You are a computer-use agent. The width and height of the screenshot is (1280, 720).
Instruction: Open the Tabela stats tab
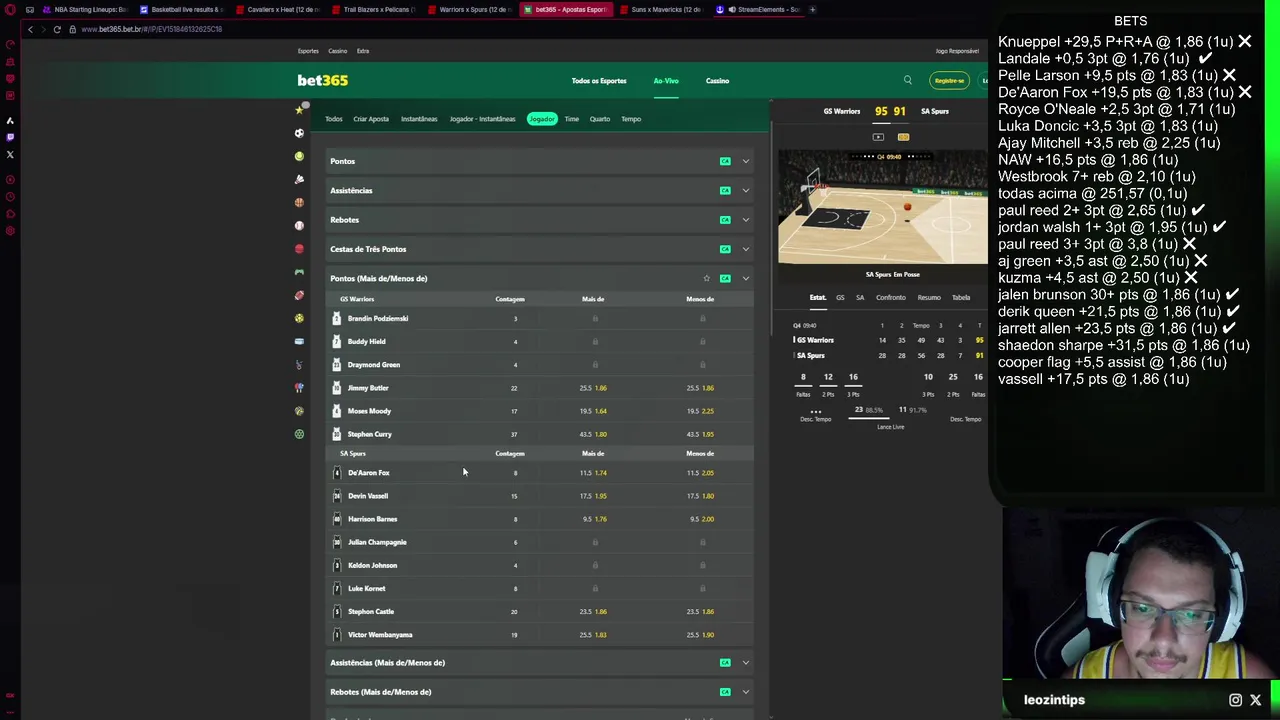coord(961,297)
